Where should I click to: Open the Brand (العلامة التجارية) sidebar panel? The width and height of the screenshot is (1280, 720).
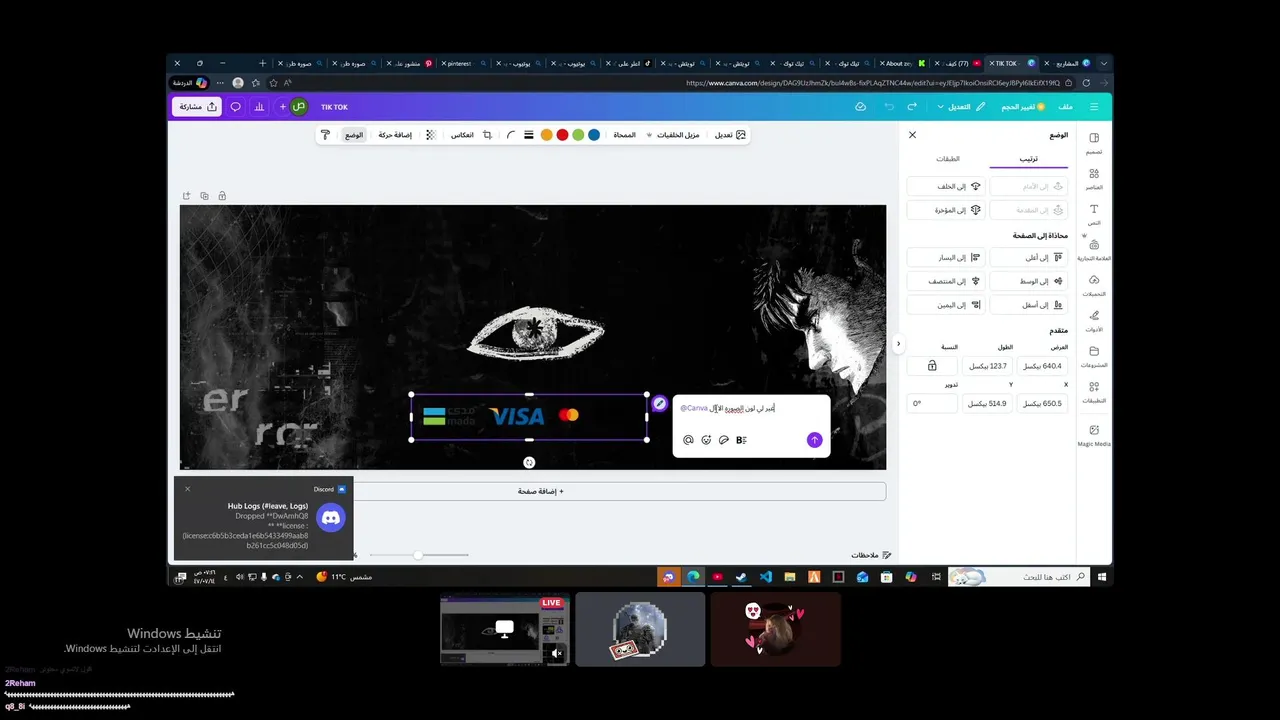[x=1094, y=250]
